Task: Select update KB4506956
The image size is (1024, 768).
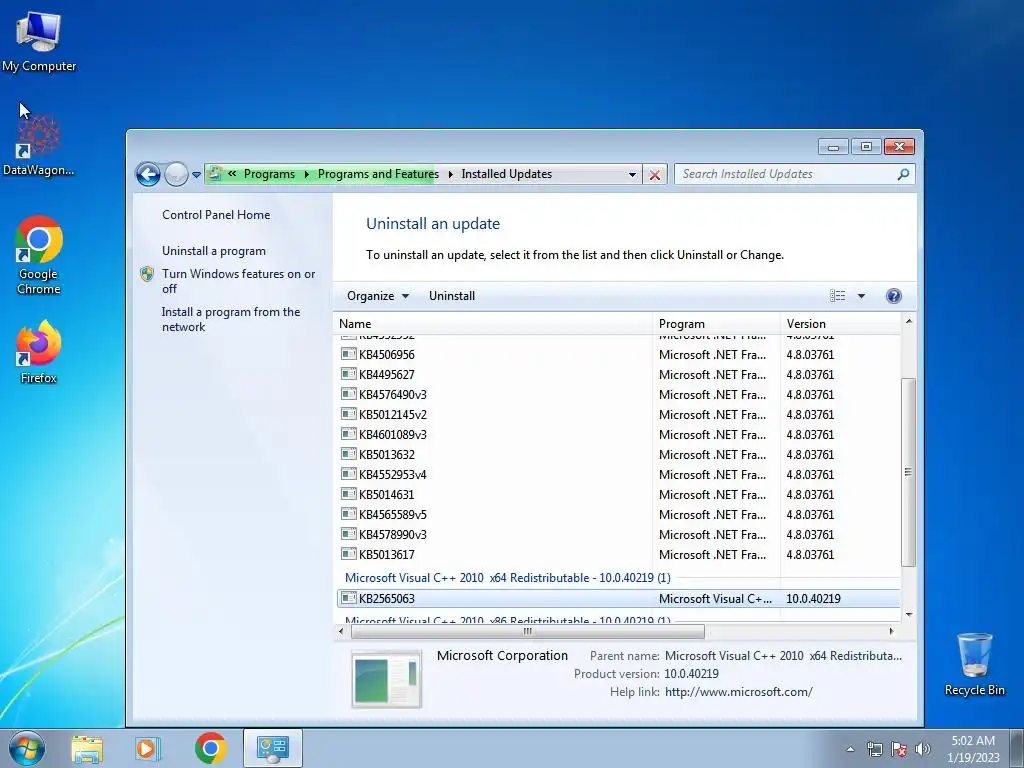Action: (x=618, y=355)
